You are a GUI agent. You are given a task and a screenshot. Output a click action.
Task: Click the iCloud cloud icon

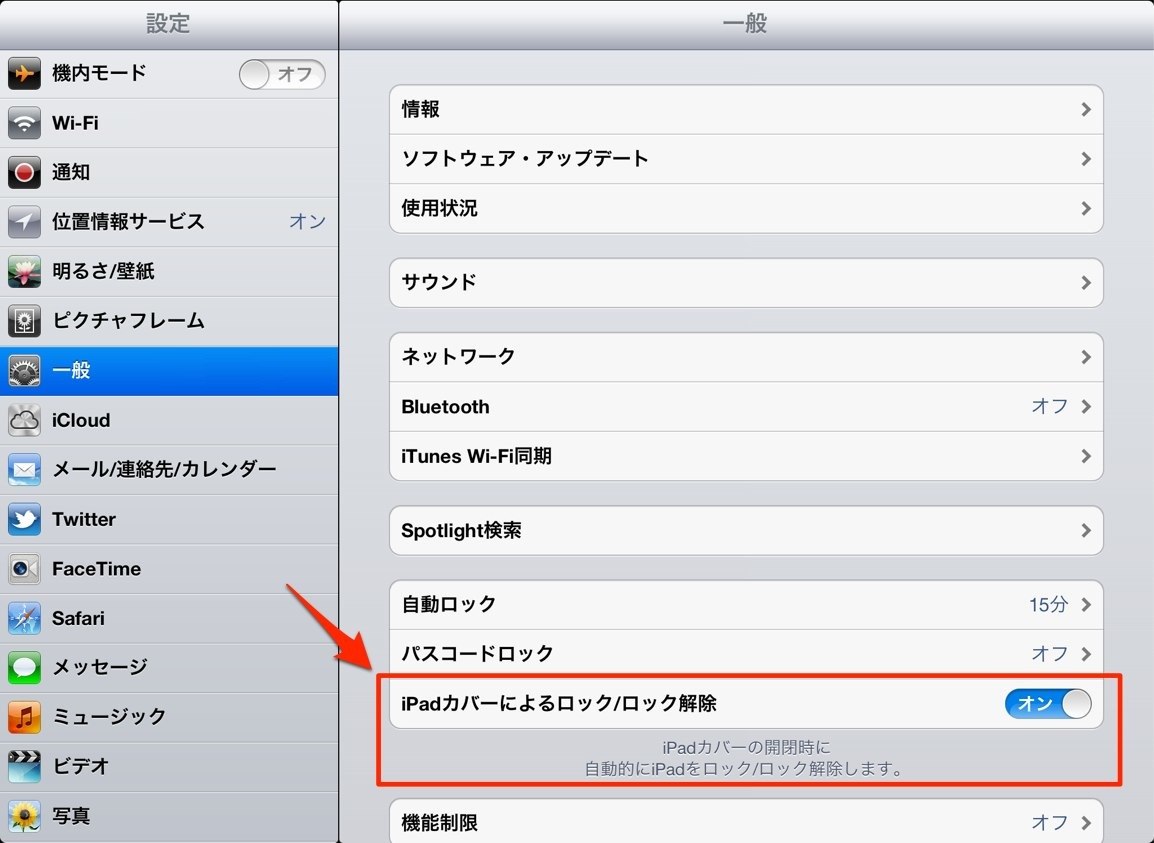[x=24, y=420]
